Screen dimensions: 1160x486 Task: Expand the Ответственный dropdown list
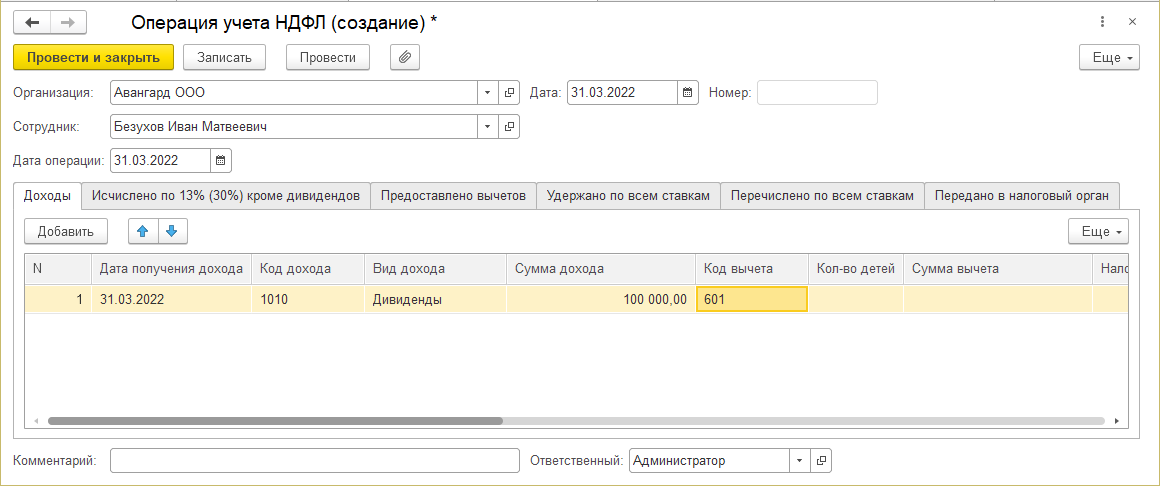[x=799, y=461]
